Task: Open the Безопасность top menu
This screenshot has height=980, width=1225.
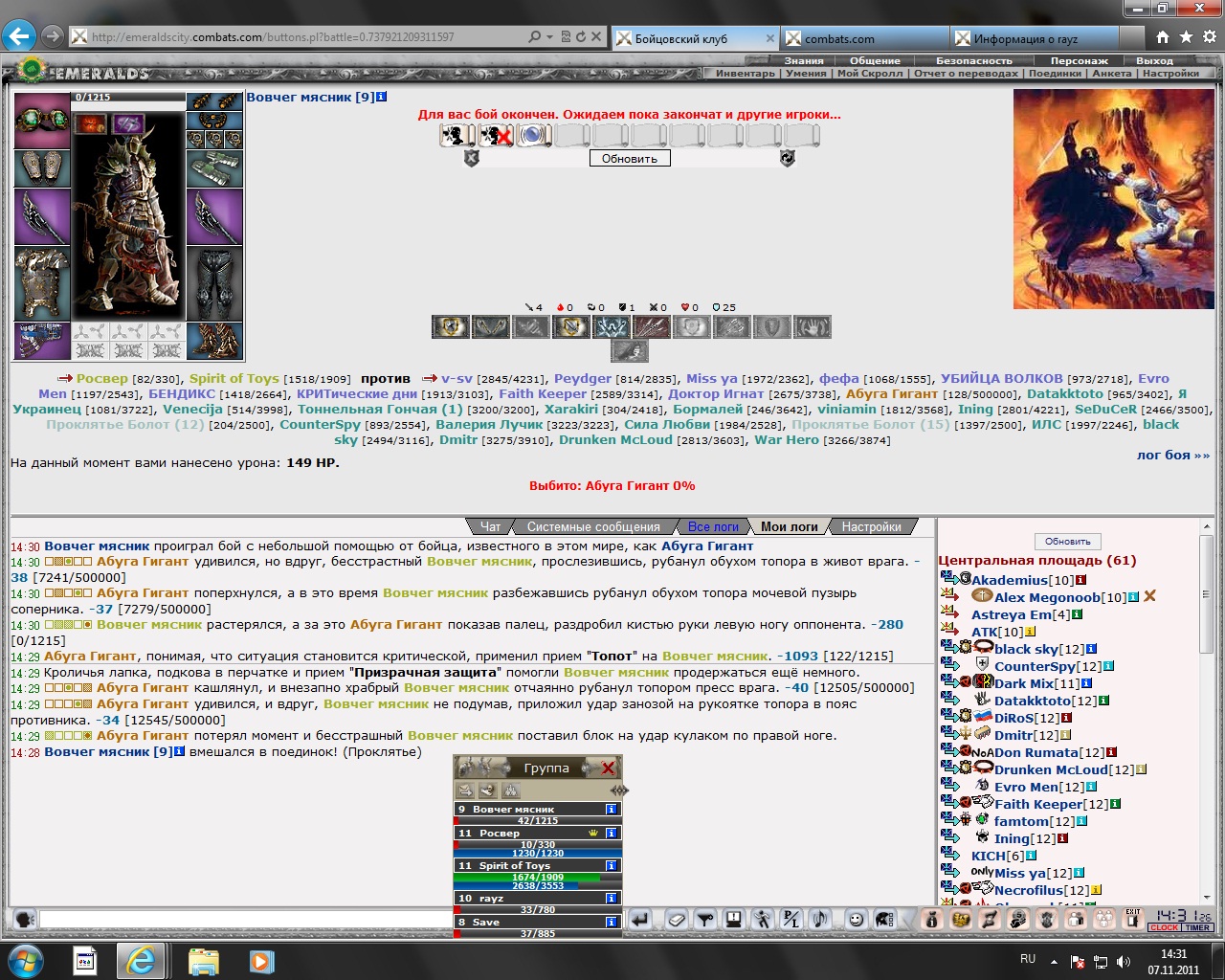Action: [973, 60]
